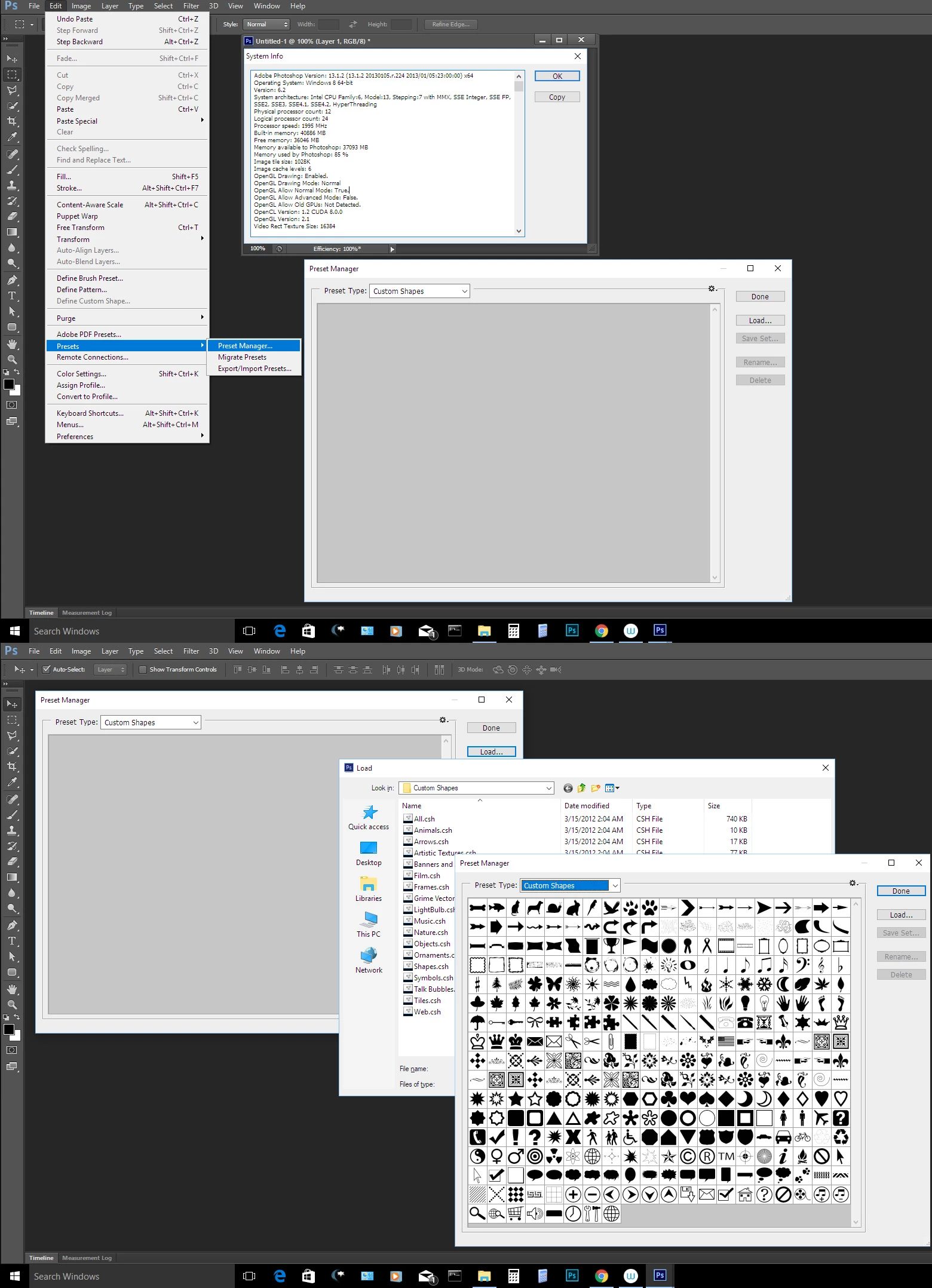The width and height of the screenshot is (932, 1288).
Task: Switch to Measurement Log tab in upper window
Action: [x=87, y=613]
